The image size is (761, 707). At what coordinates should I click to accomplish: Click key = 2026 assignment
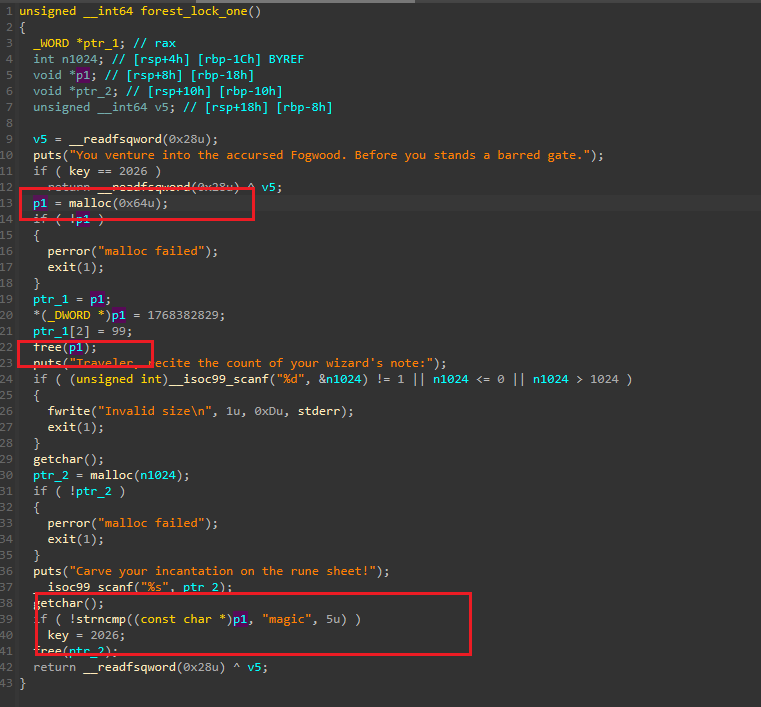pos(86,636)
